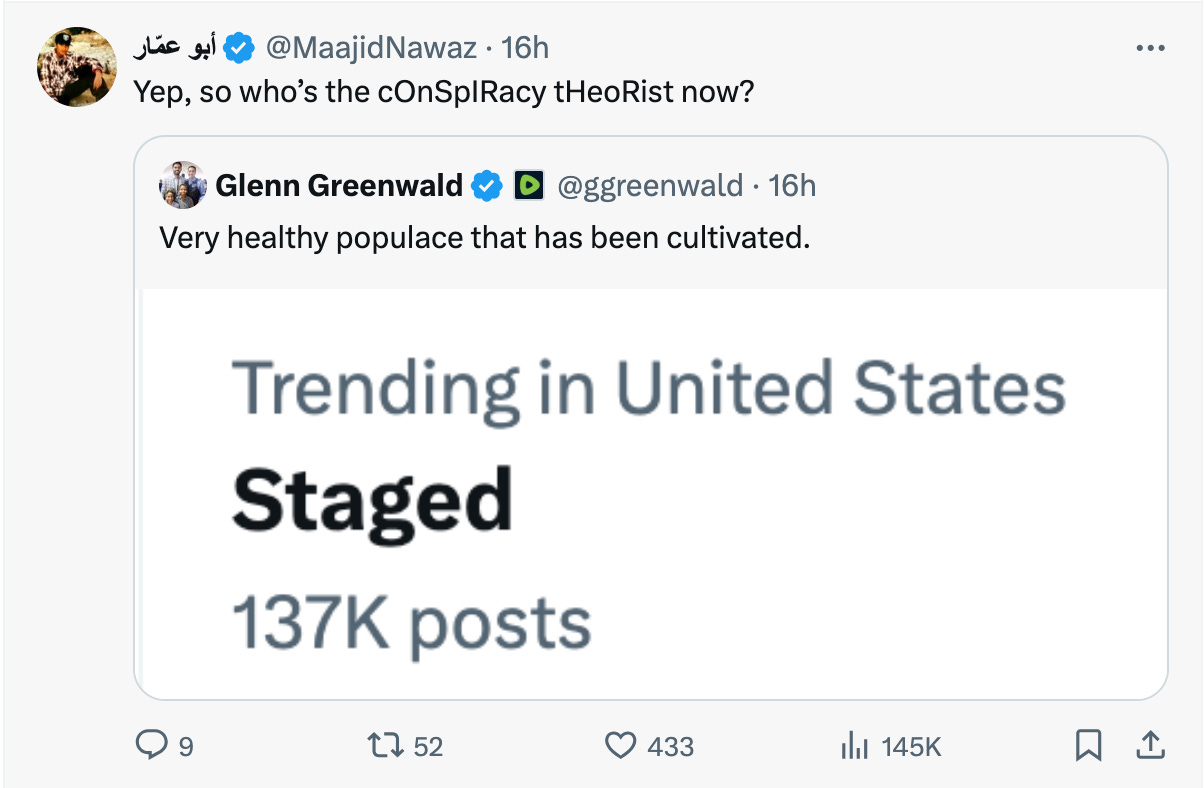1204x788 pixels.
Task: Open the quoted tweet's 16h timestamp
Action: point(792,185)
